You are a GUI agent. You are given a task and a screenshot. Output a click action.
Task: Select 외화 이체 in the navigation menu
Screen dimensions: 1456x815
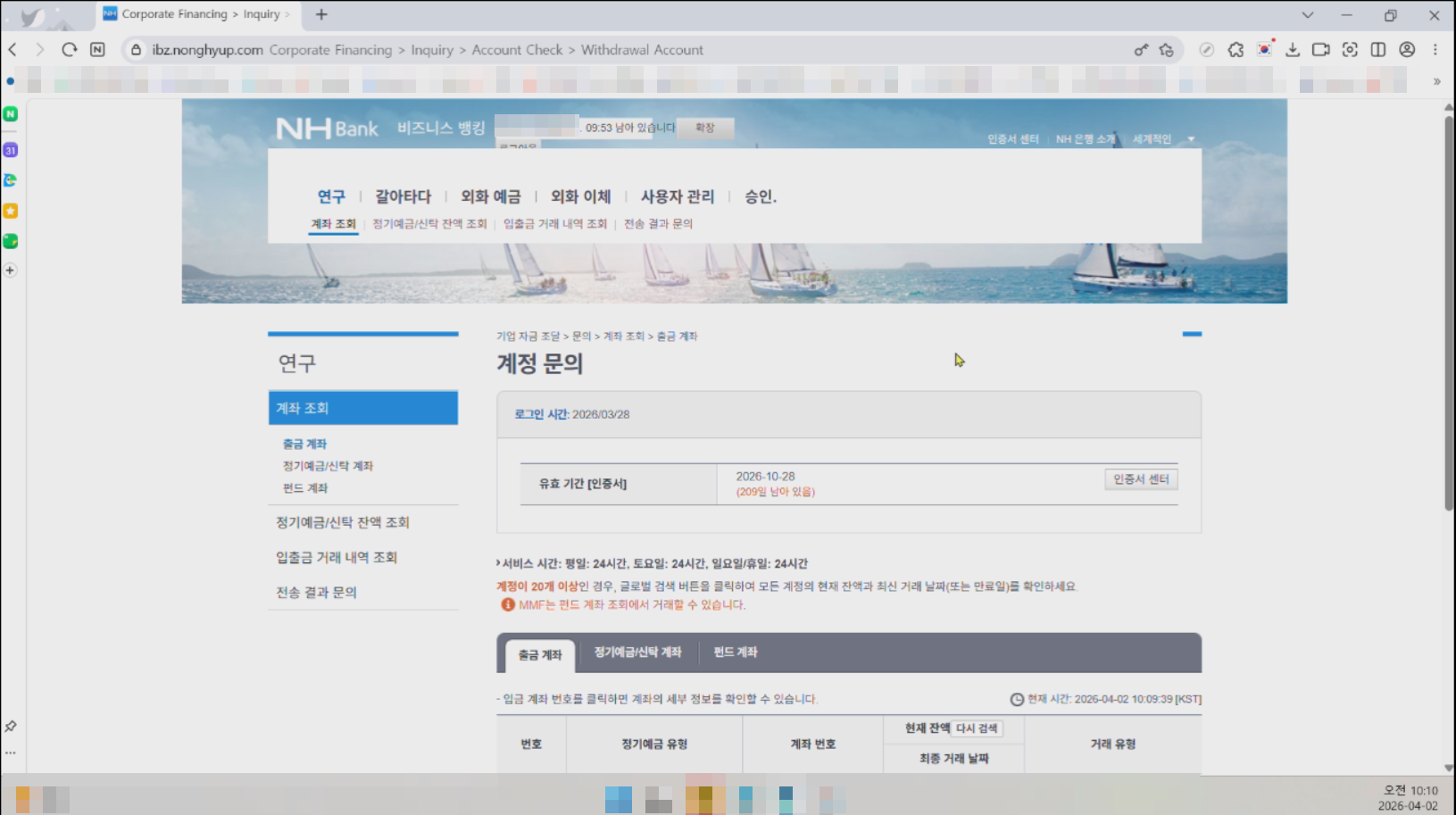click(x=581, y=196)
